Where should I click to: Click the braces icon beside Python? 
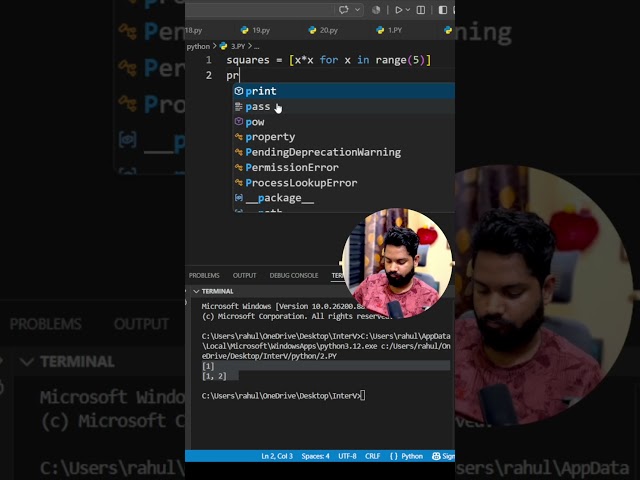(x=393, y=456)
